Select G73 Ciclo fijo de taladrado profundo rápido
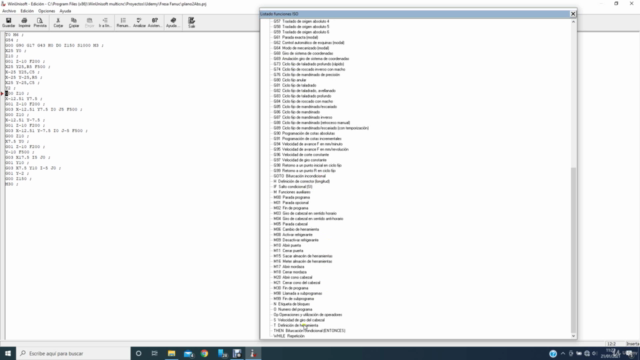 pyautogui.click(x=309, y=64)
